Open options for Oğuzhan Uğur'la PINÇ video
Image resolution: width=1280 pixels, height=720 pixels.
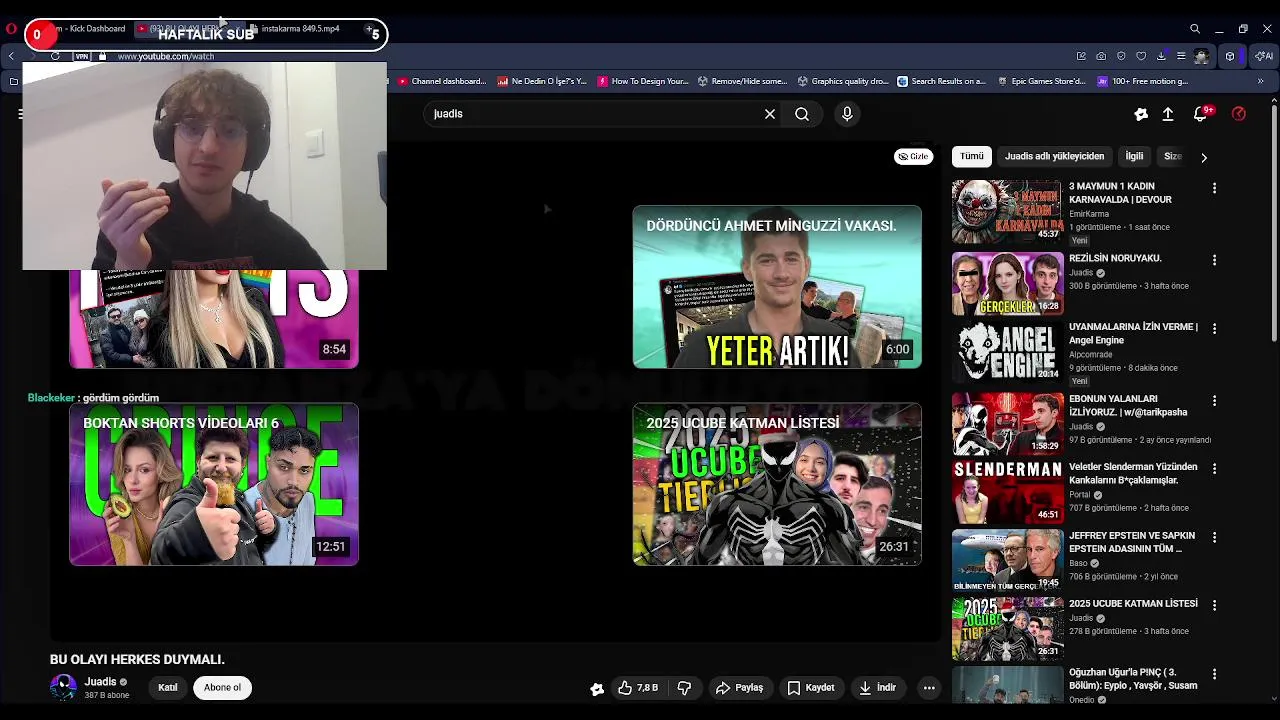tap(1214, 674)
